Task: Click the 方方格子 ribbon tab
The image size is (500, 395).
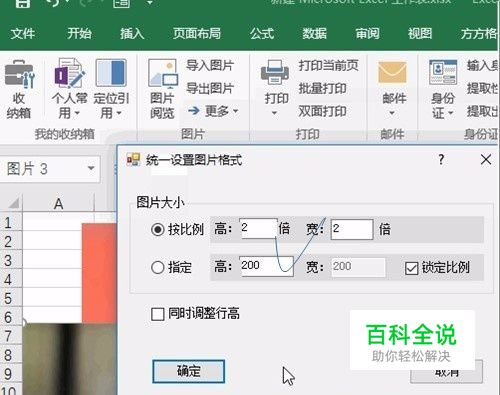Action: point(479,33)
